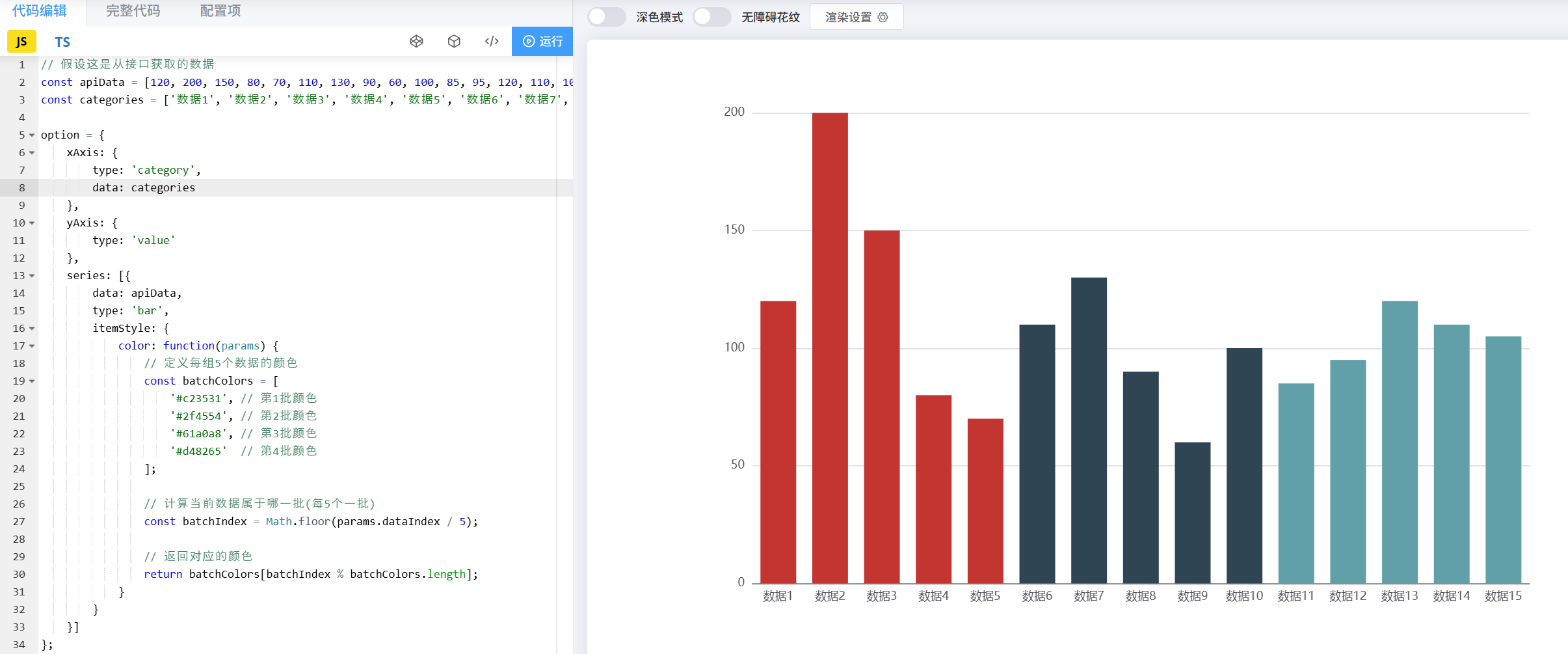Switch to the TS language tab

click(62, 42)
